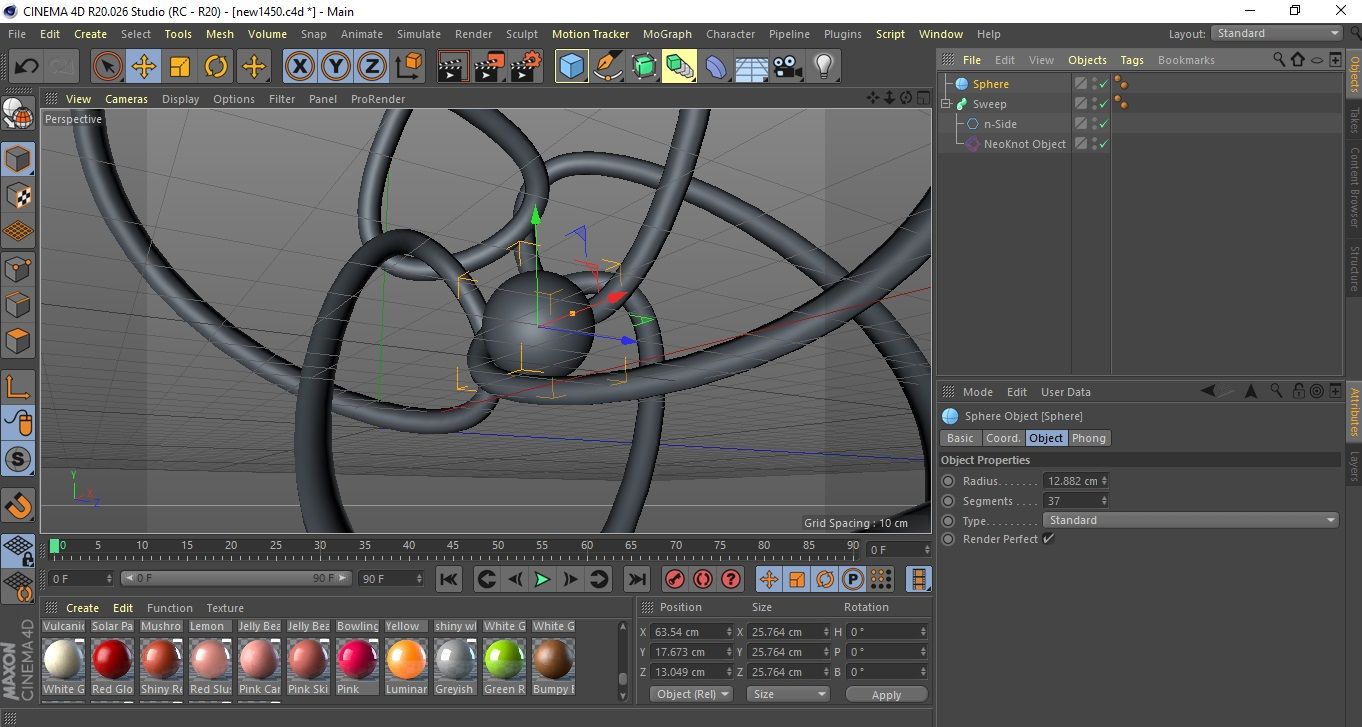Click the Apply button
The image size is (1362, 727).
pyautogui.click(x=886, y=694)
